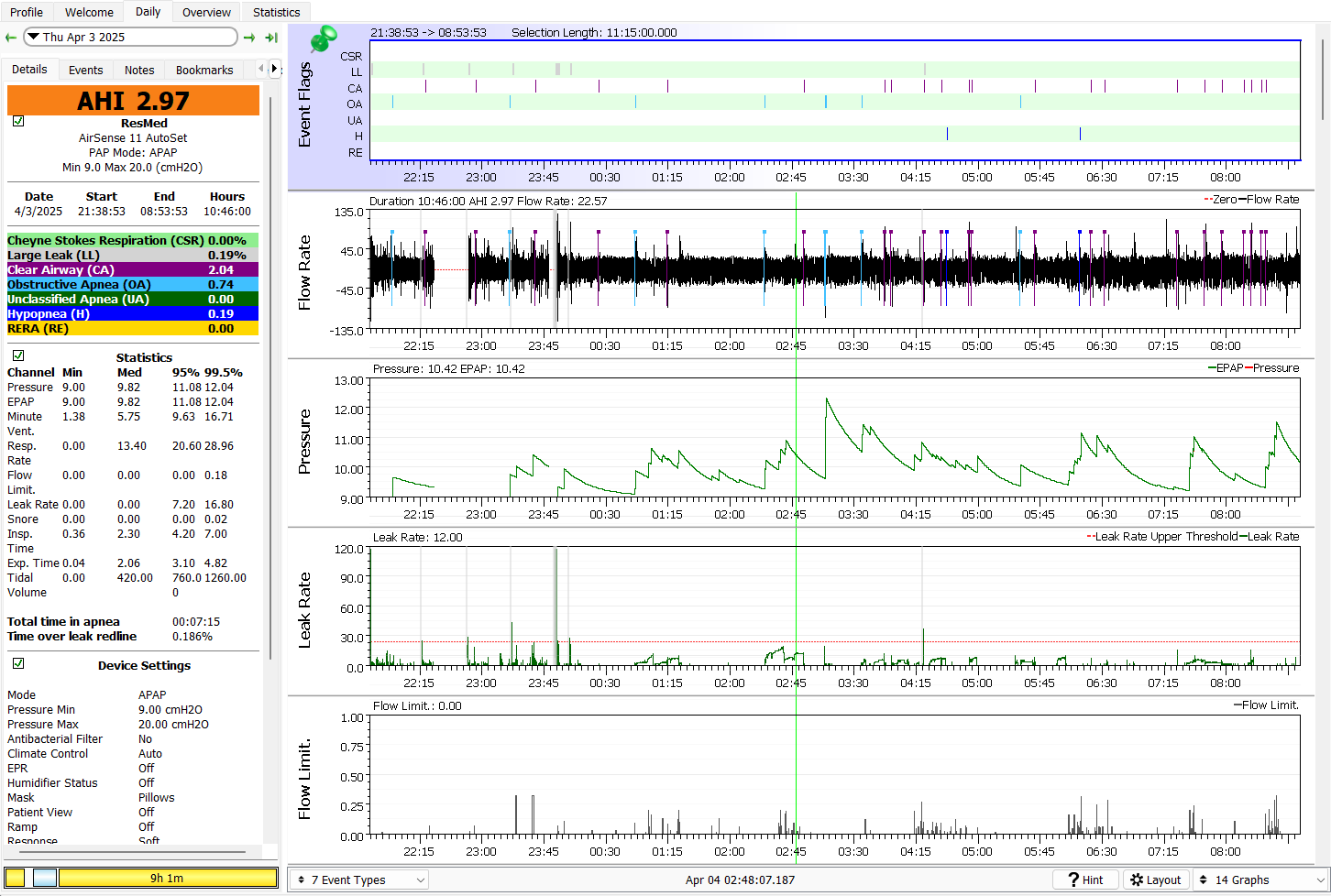Open the 7 Event Types dropdown
The image size is (1331, 896).
click(359, 880)
